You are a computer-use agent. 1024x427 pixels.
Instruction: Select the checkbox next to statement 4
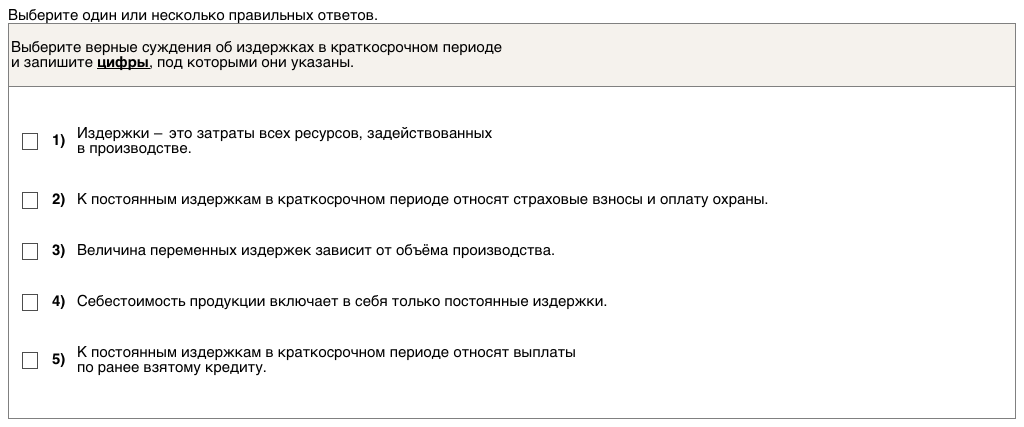(30, 301)
